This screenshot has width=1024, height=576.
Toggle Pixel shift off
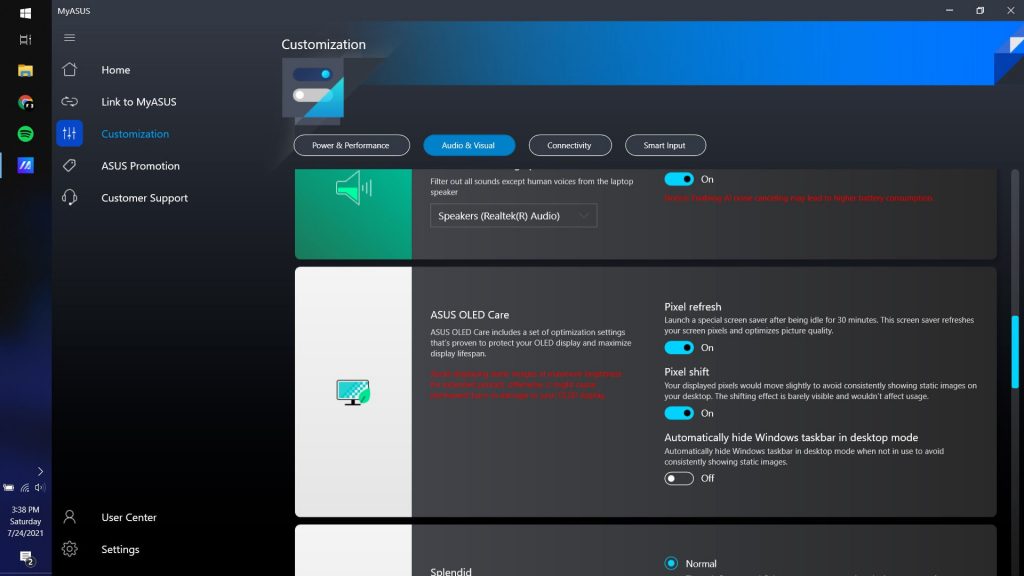coord(679,413)
